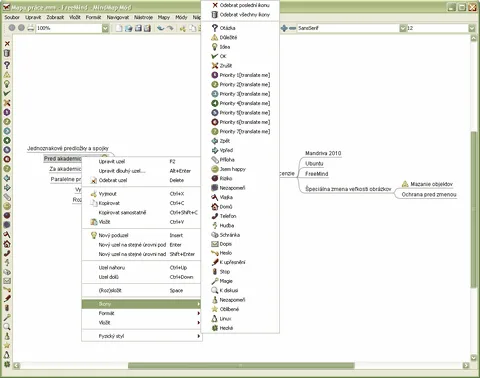Screen dimensions: 480x378
Task: Click Nový poduzel in context menu
Action: [142, 235]
